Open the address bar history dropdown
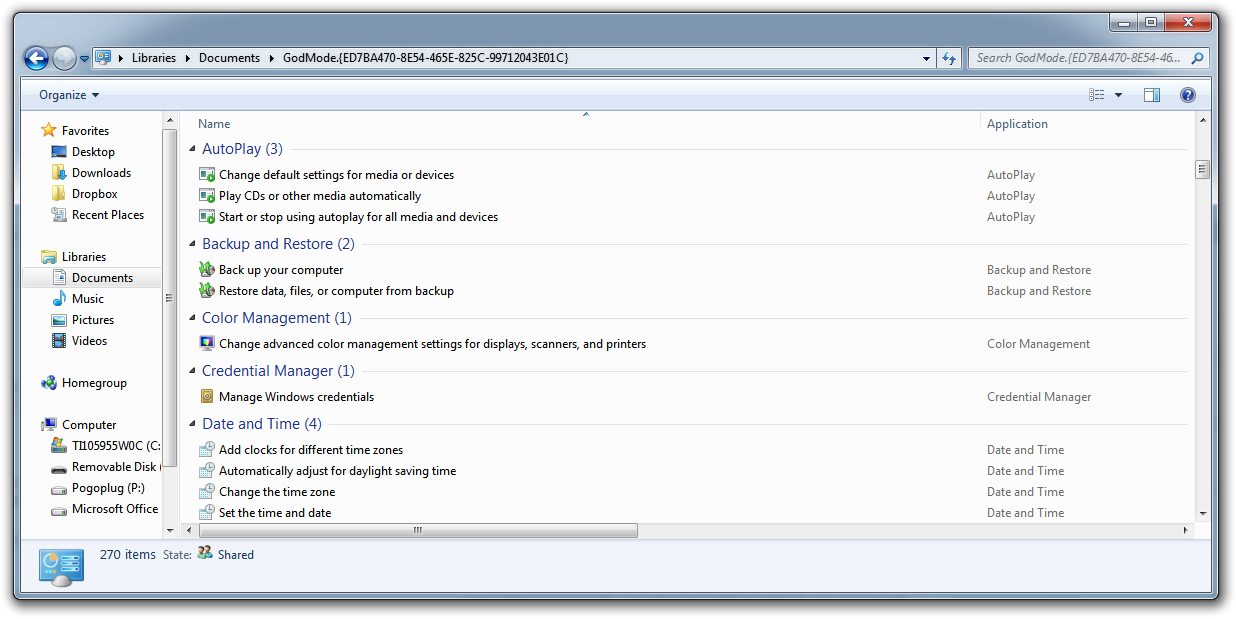This screenshot has width=1236, height=619. (x=926, y=58)
